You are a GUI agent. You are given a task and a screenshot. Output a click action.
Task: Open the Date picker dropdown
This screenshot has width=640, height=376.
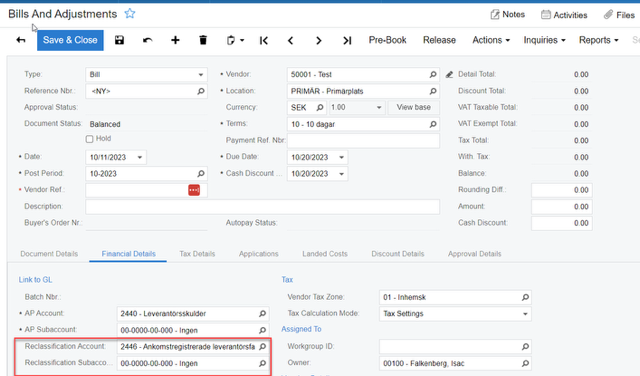pyautogui.click(x=140, y=157)
